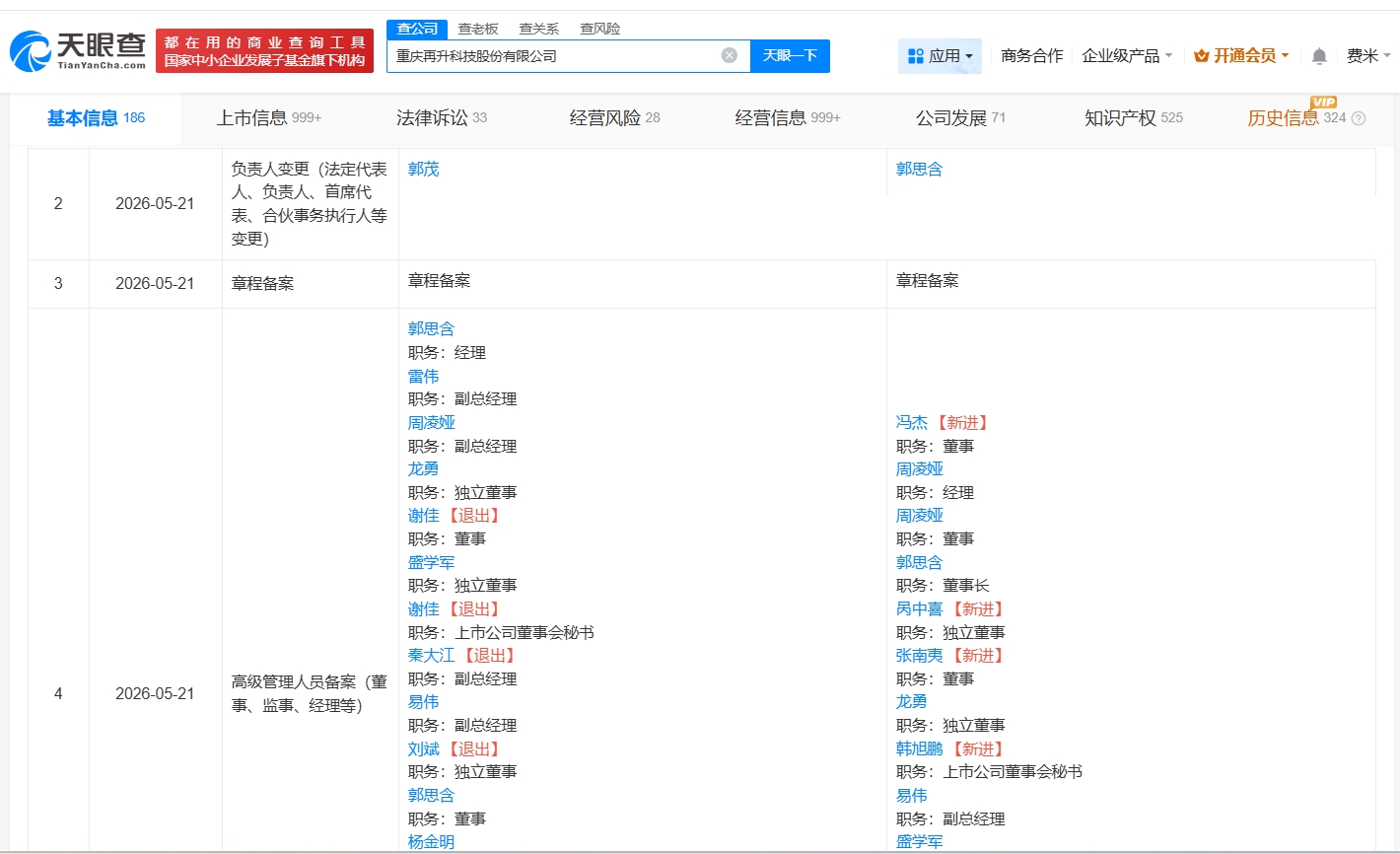
Task: Open 杨金明 person link
Action: point(432,842)
